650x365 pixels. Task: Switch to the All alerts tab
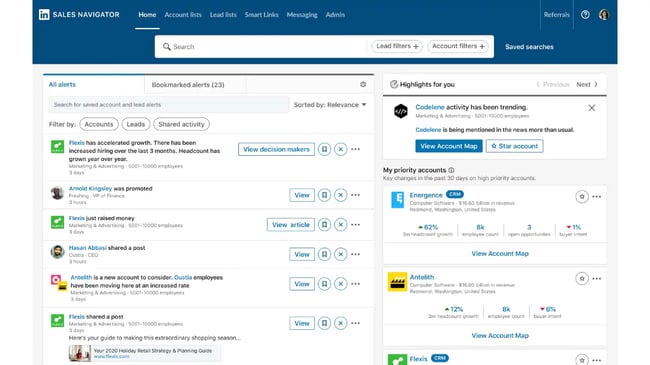pos(94,85)
